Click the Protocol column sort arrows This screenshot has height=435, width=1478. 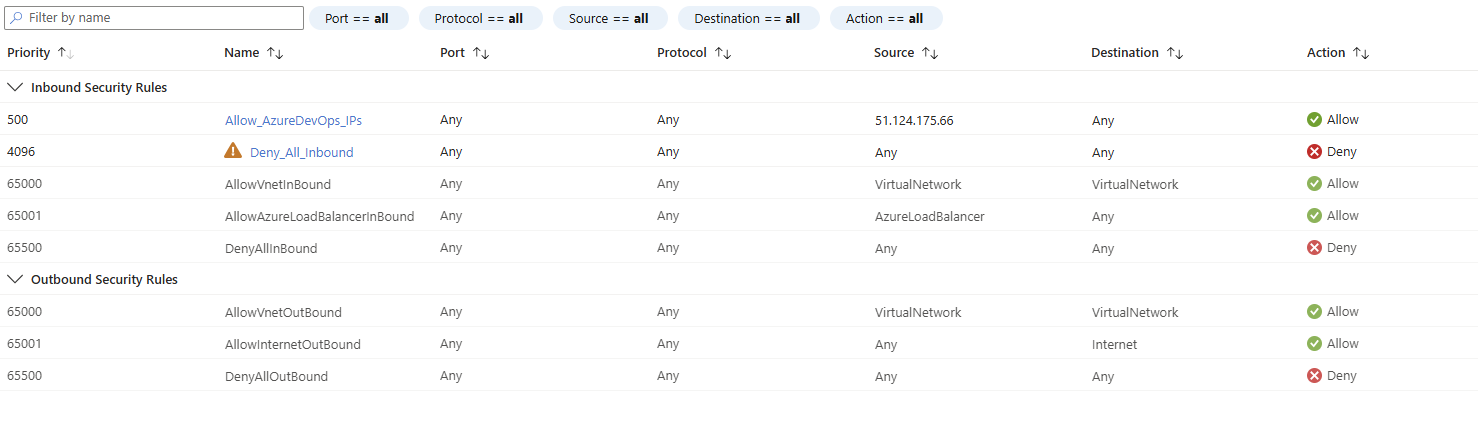pos(723,53)
